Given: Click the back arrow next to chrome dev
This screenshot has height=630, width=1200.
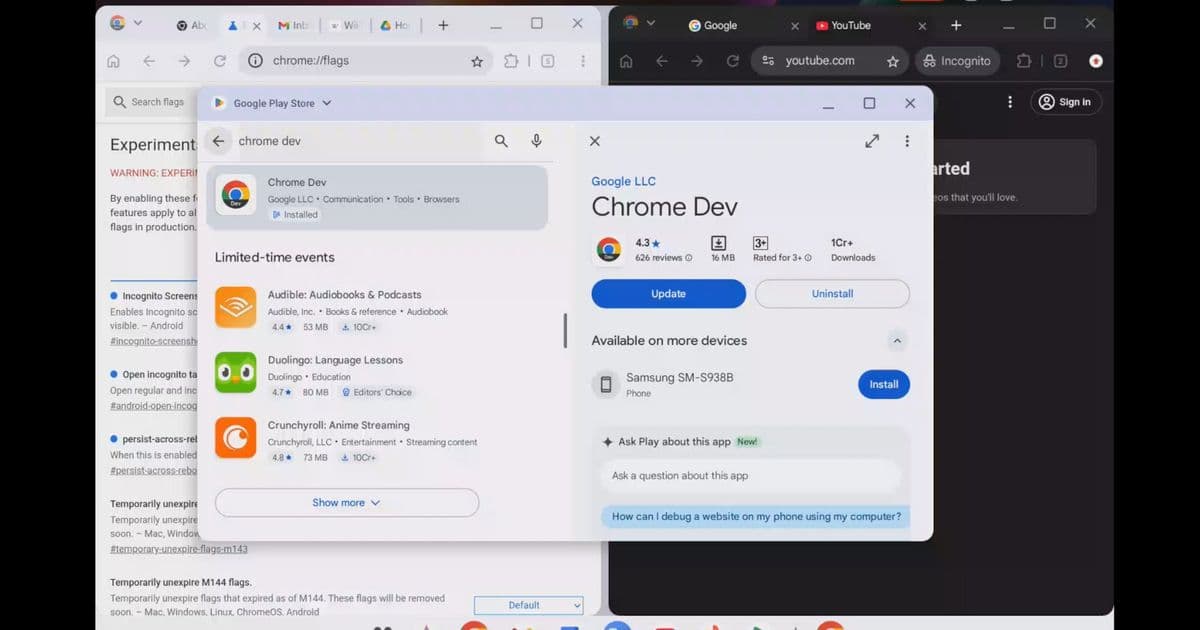Looking at the screenshot, I should coord(218,141).
